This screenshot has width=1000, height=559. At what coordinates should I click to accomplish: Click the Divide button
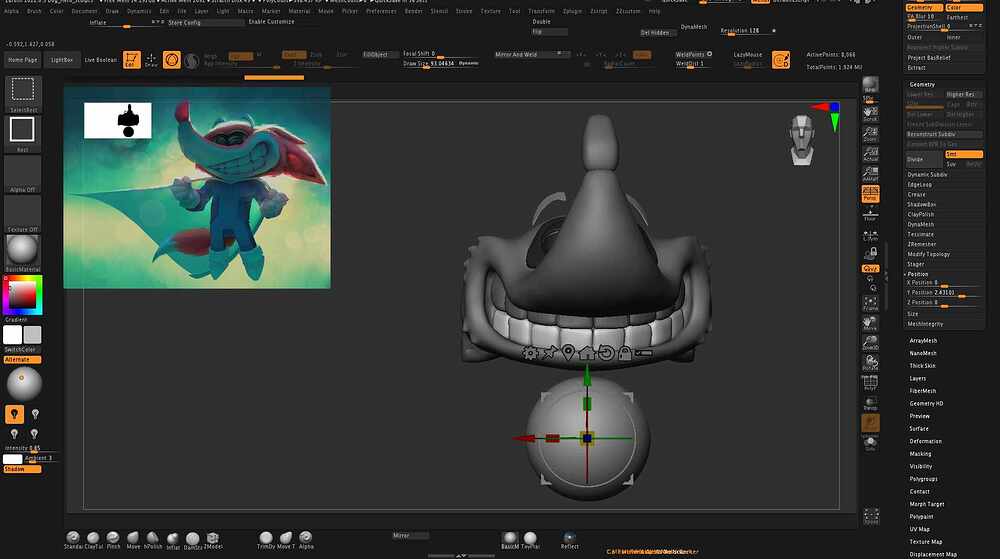click(923, 159)
